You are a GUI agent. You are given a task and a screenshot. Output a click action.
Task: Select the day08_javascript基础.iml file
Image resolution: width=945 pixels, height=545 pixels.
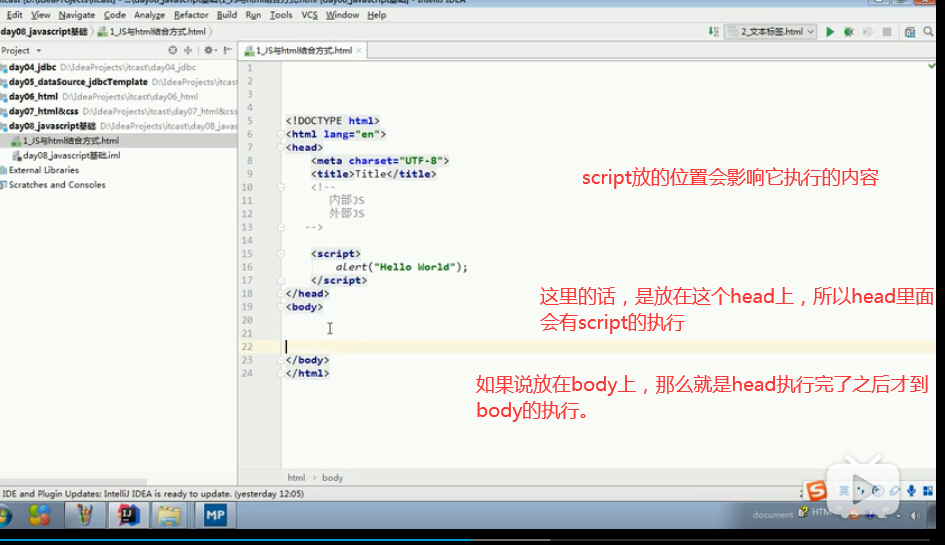[x=72, y=156]
